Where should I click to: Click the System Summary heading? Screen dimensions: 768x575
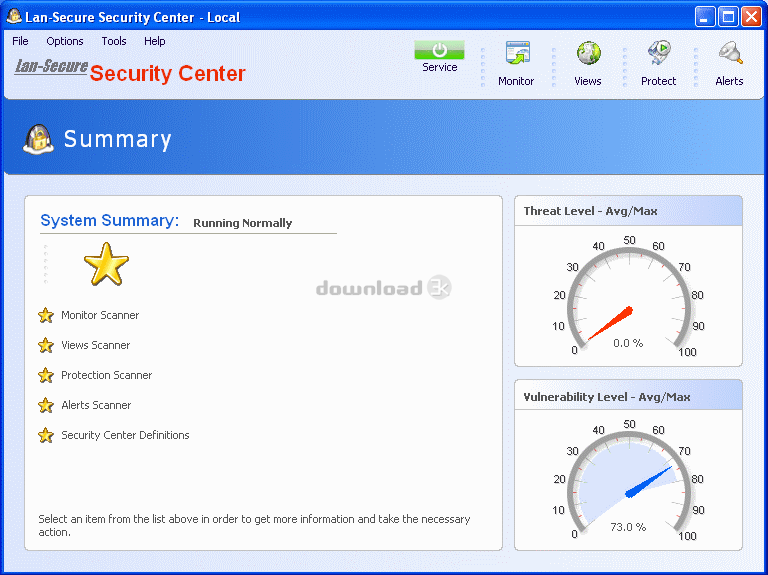[110, 220]
